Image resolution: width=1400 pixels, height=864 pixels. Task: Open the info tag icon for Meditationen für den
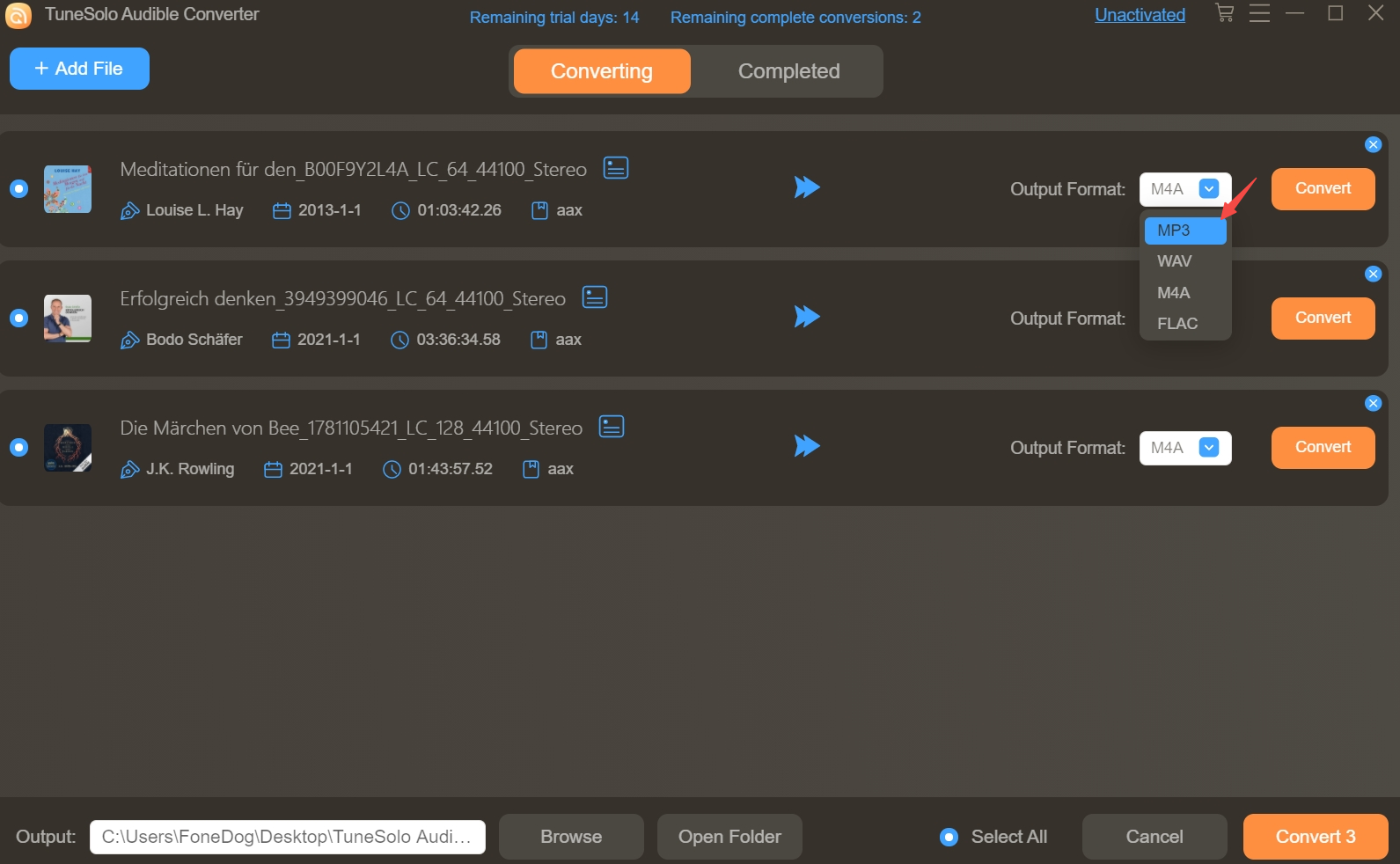click(x=616, y=168)
